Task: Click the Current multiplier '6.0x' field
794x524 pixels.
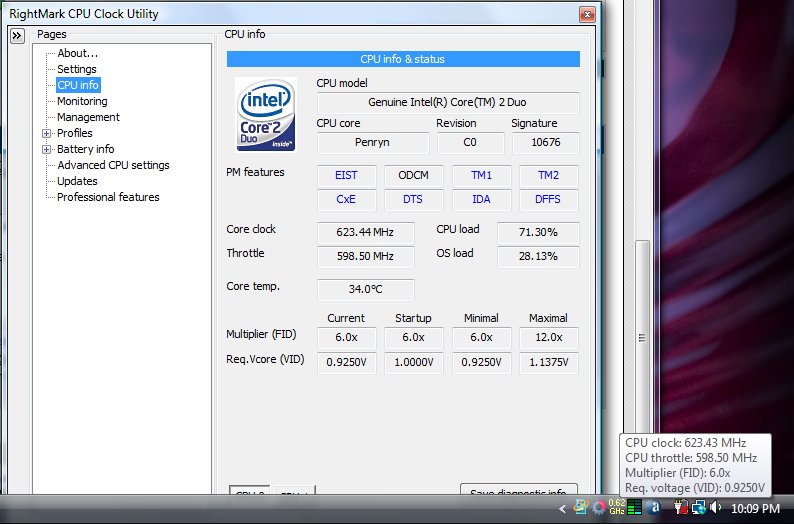Action: [x=346, y=338]
